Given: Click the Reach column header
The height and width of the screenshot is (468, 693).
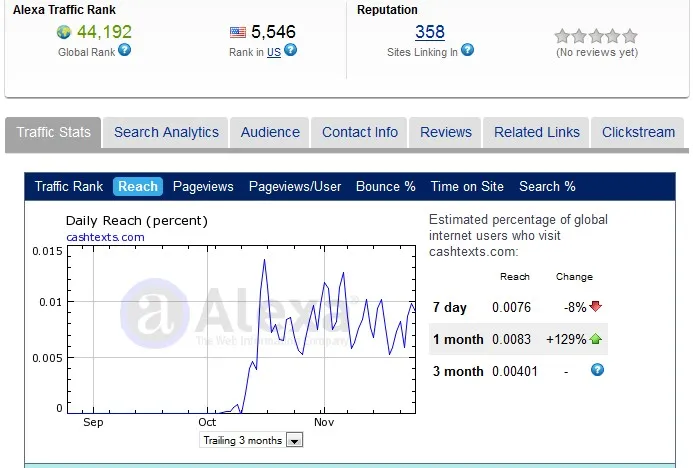Looking at the screenshot, I should coord(514,277).
